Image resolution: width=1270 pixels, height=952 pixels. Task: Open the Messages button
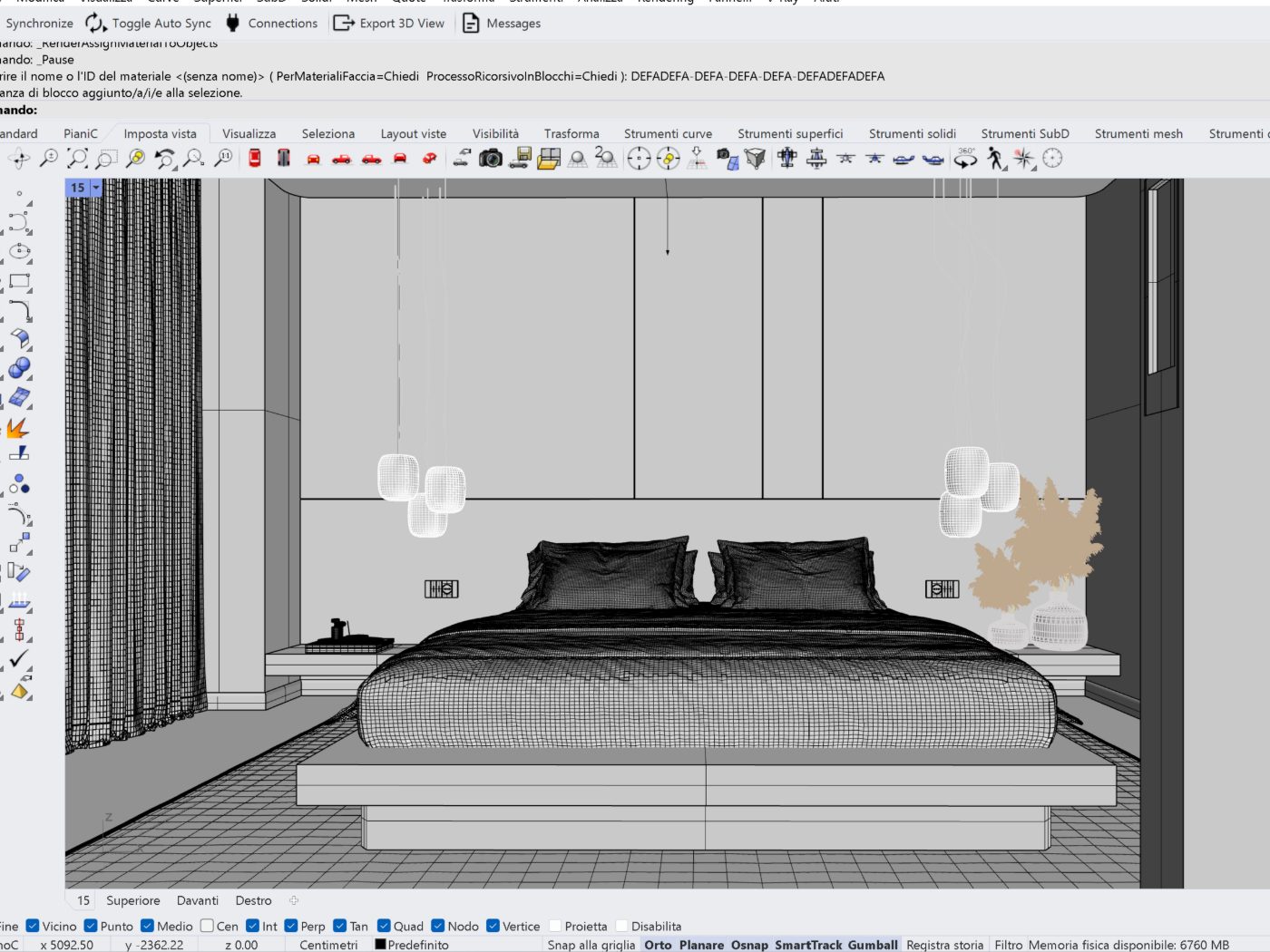coord(501,23)
